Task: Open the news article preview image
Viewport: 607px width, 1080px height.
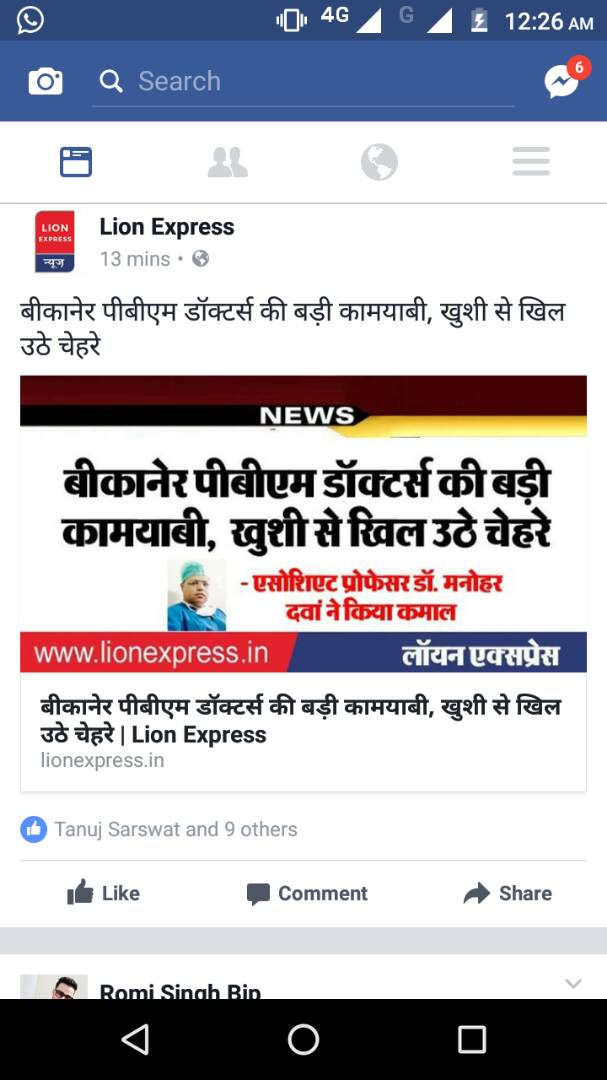Action: 303,524
